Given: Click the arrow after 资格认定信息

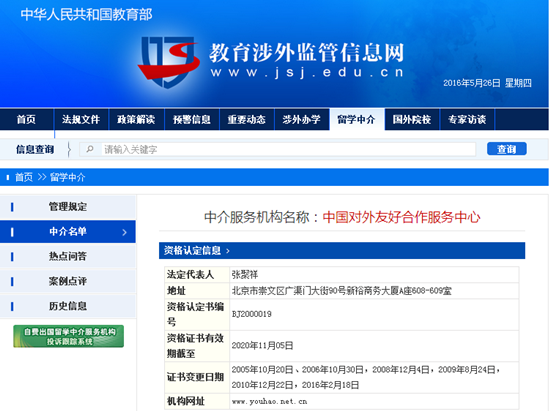Looking at the screenshot, I should [228, 251].
